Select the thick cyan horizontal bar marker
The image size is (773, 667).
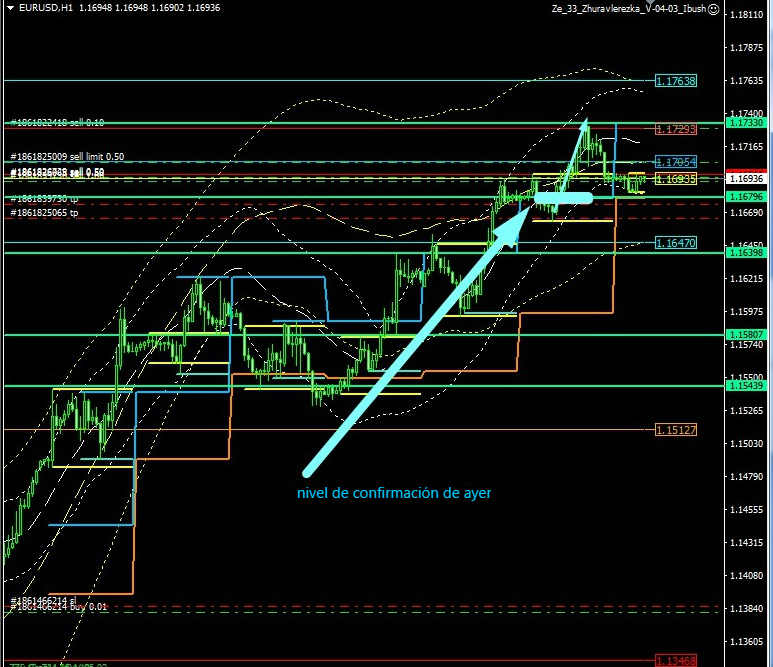563,199
